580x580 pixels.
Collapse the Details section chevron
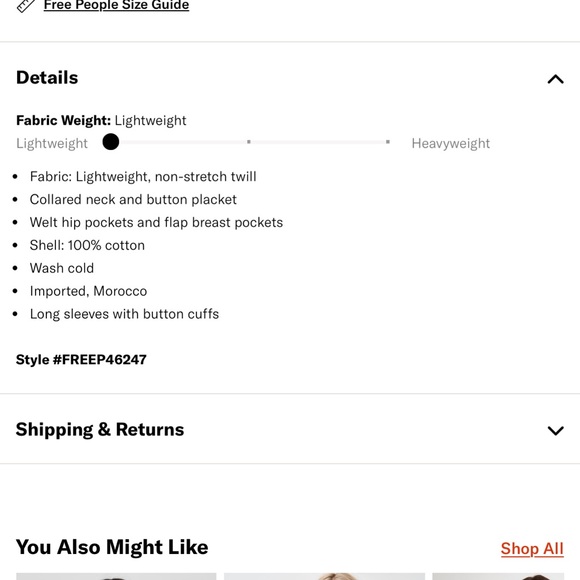click(x=555, y=79)
